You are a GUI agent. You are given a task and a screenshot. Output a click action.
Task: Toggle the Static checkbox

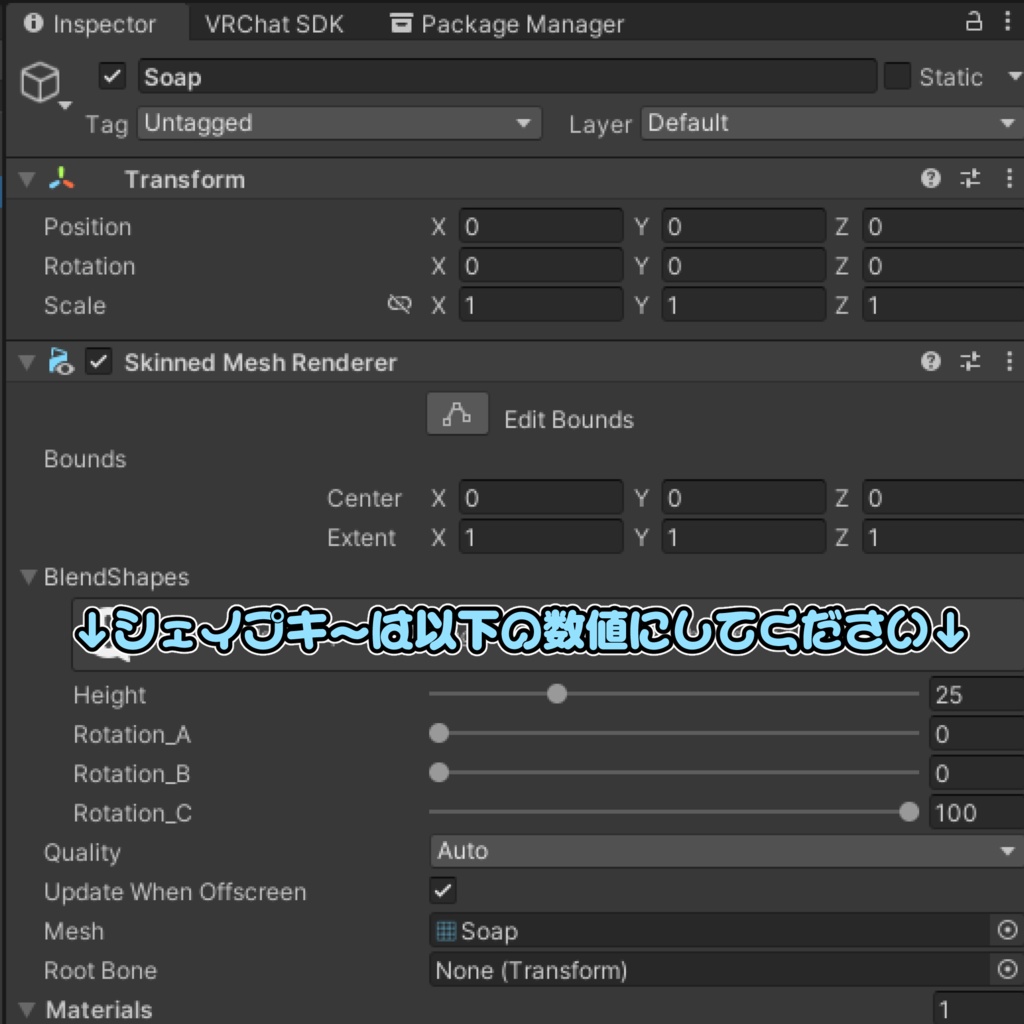897,76
